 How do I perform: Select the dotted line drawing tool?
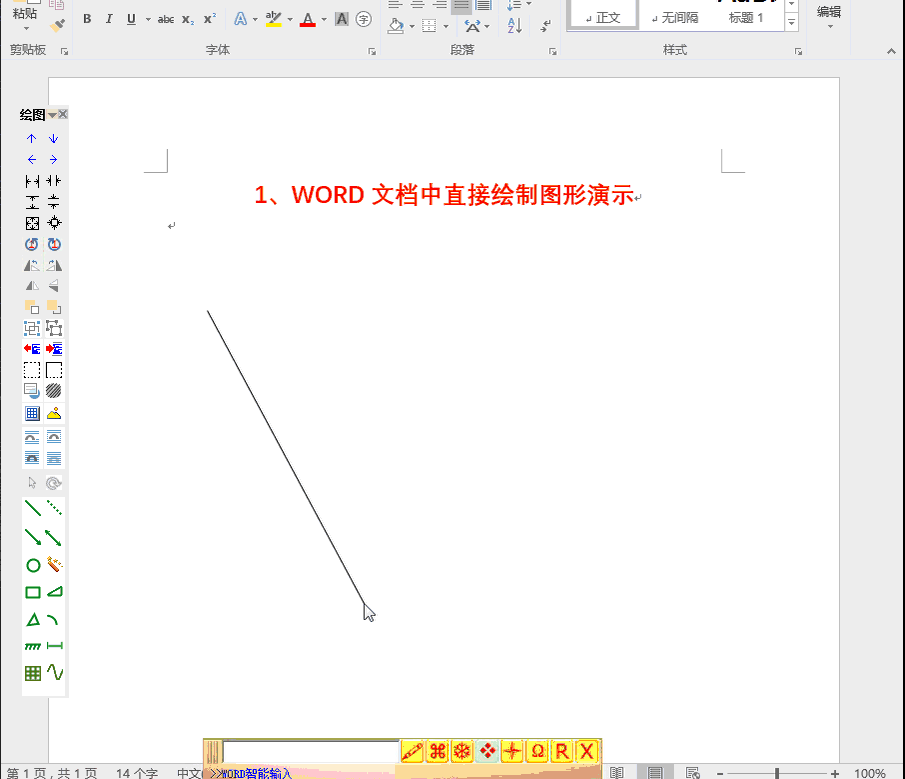pos(54,508)
